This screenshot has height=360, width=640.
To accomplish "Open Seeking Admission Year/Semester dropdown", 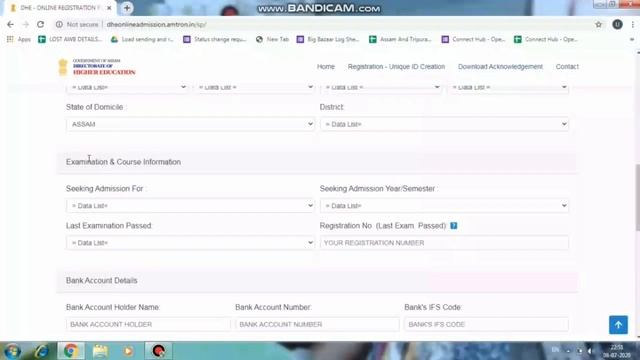I will tap(444, 206).
